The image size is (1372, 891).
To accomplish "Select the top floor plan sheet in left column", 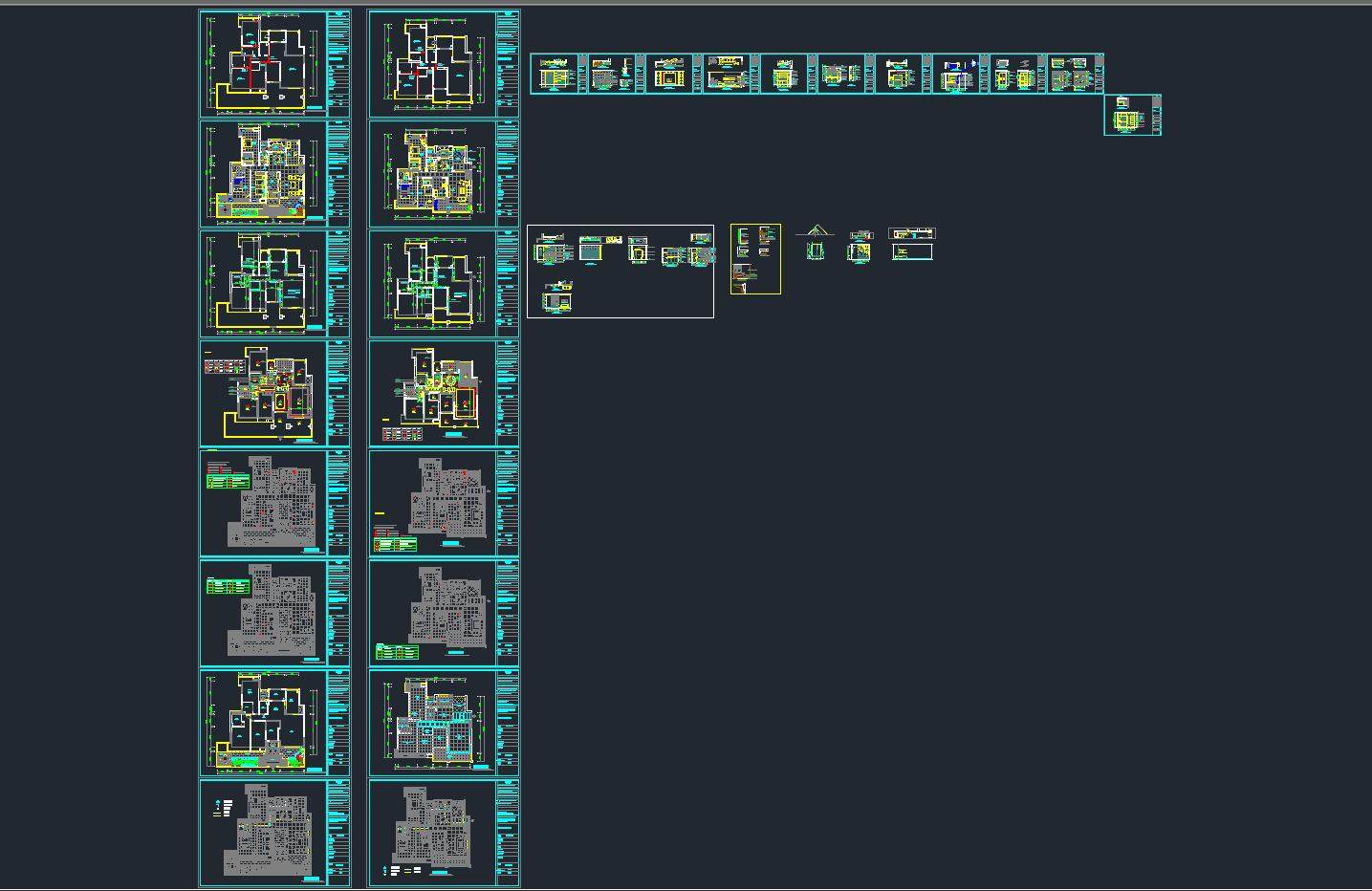I will (x=274, y=64).
